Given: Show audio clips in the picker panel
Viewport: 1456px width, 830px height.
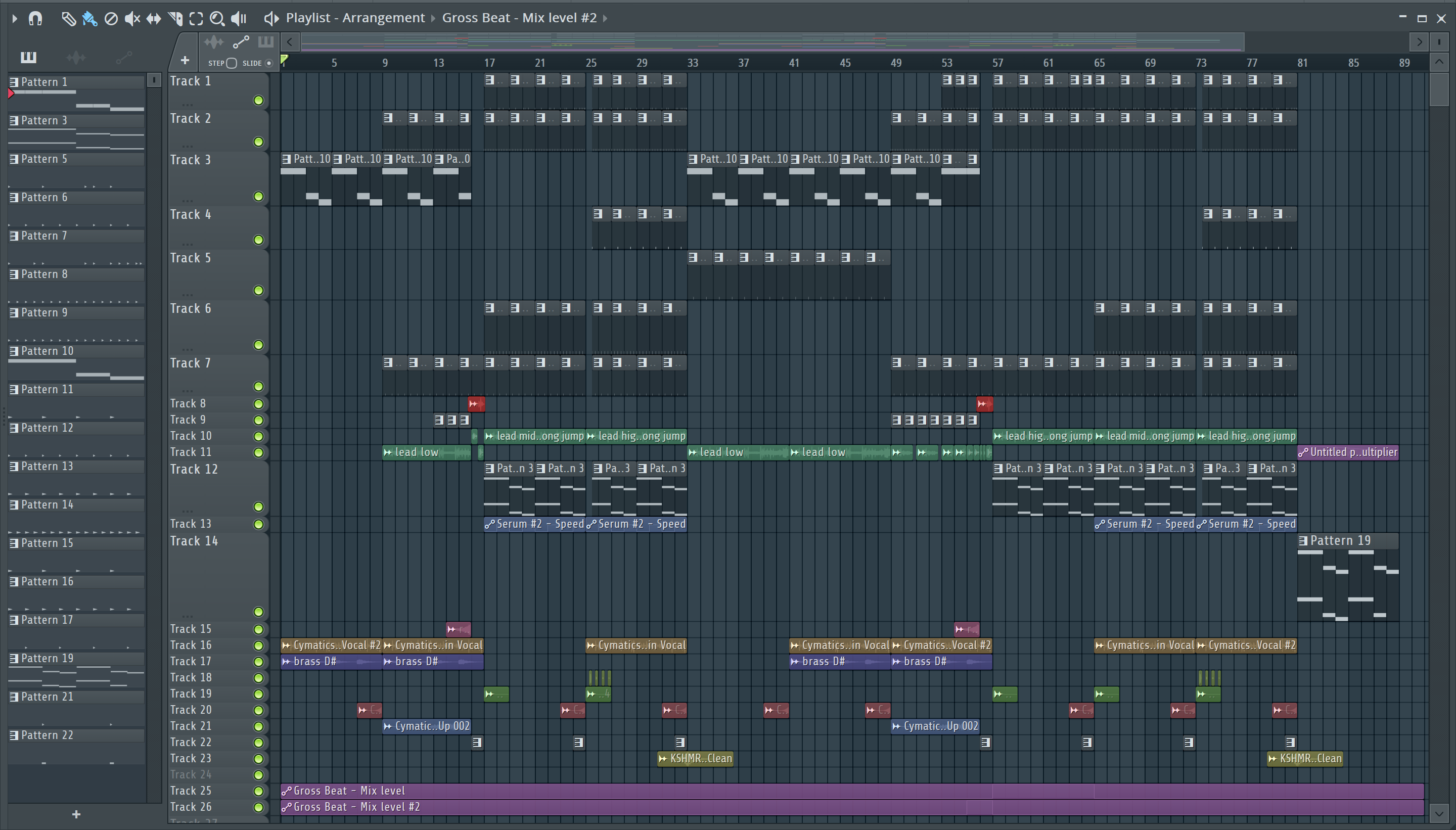Looking at the screenshot, I should [76, 57].
